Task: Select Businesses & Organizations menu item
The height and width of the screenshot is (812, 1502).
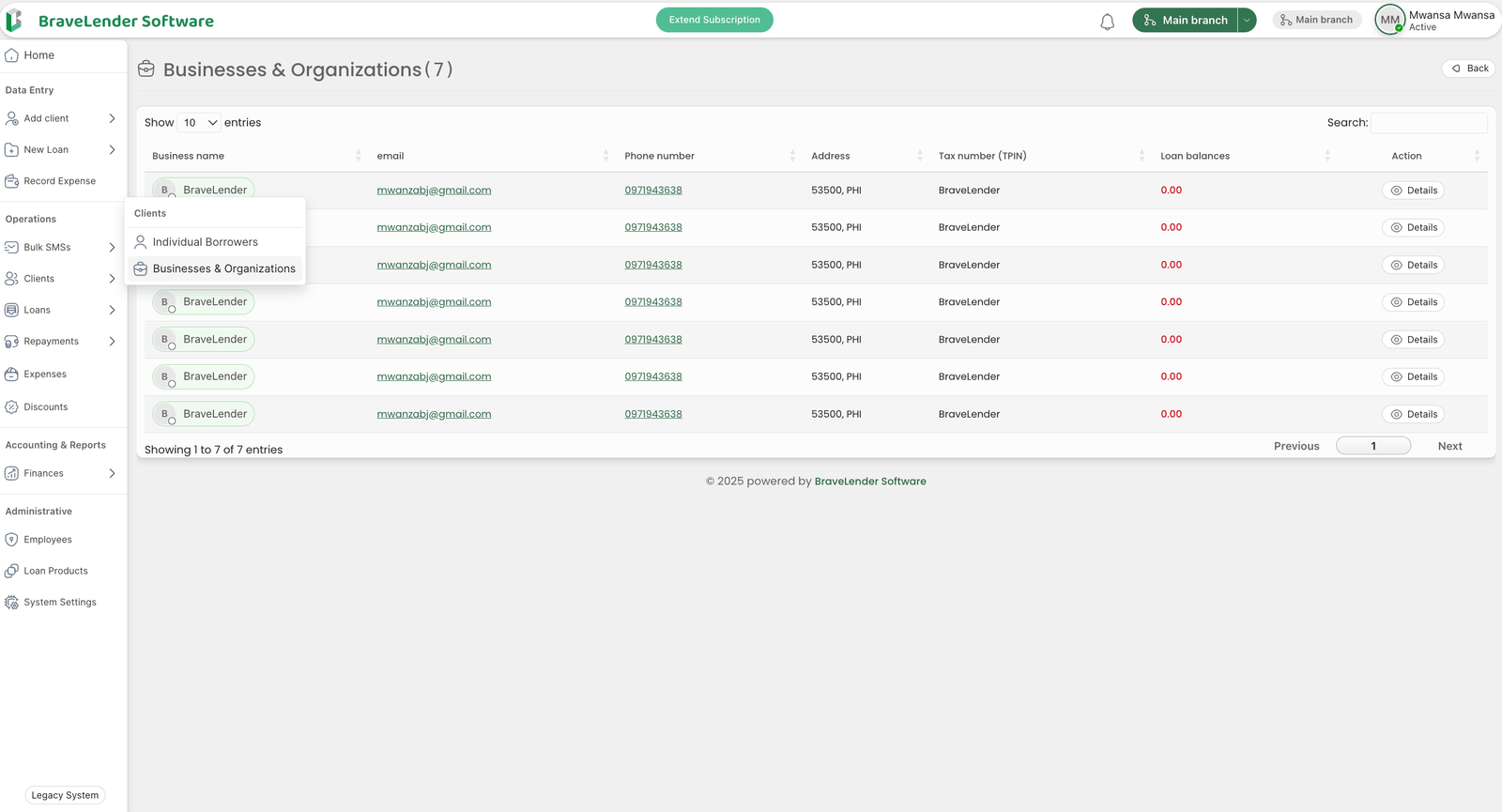Action: click(215, 269)
